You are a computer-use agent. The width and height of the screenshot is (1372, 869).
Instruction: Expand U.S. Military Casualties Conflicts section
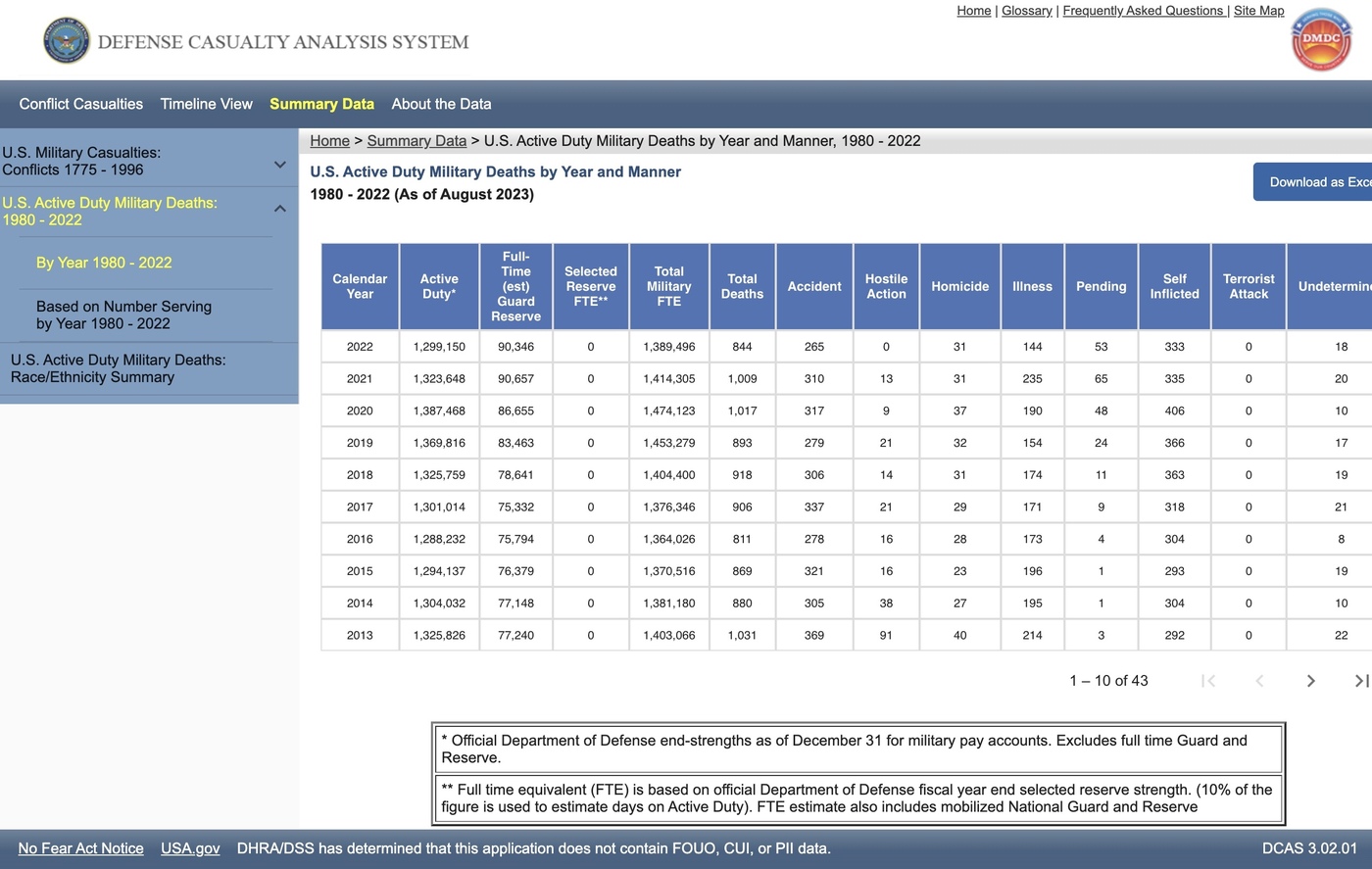(279, 165)
